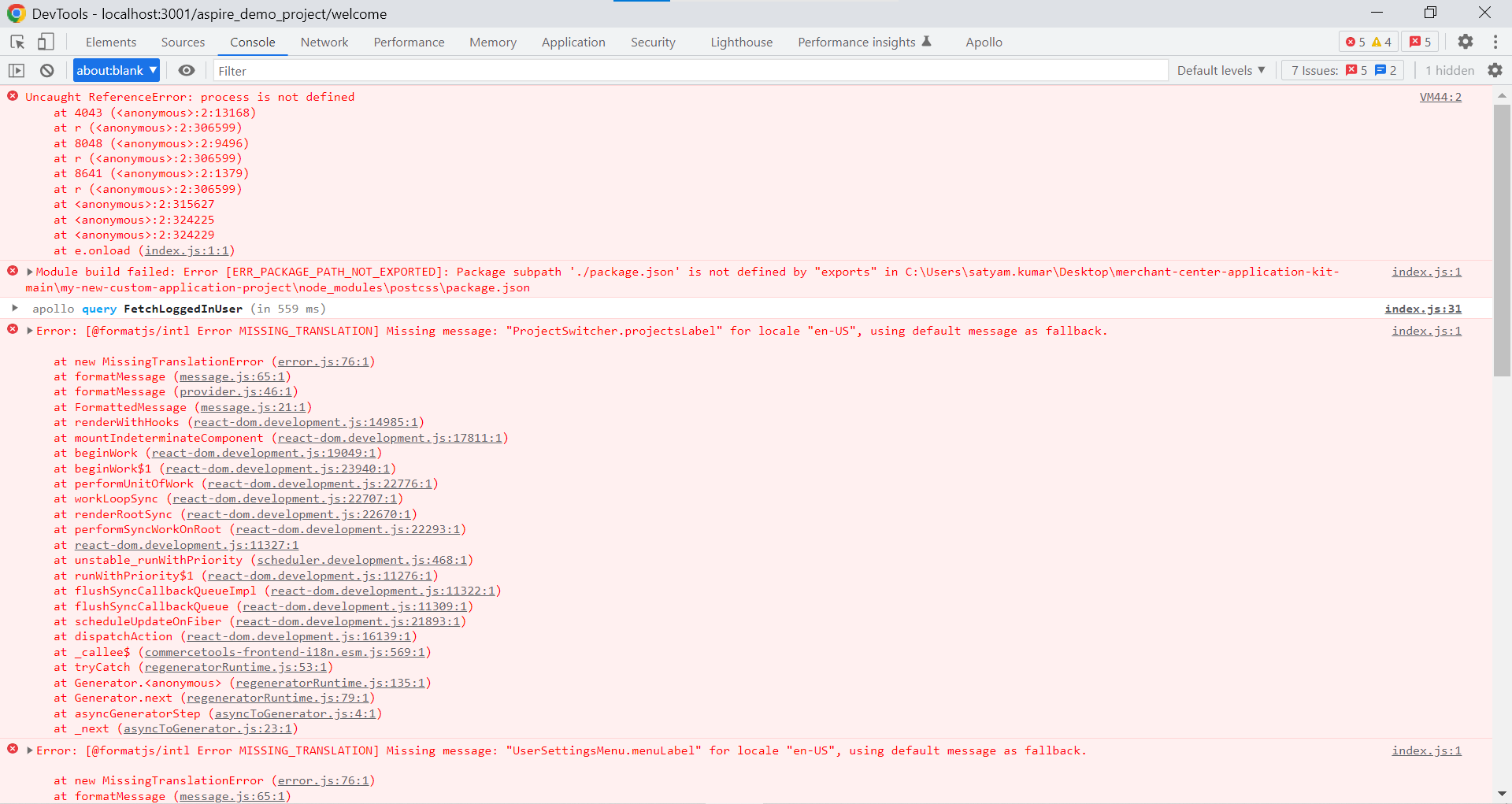Click the 1 hidden messages label
The image size is (1512, 804).
tap(1449, 70)
